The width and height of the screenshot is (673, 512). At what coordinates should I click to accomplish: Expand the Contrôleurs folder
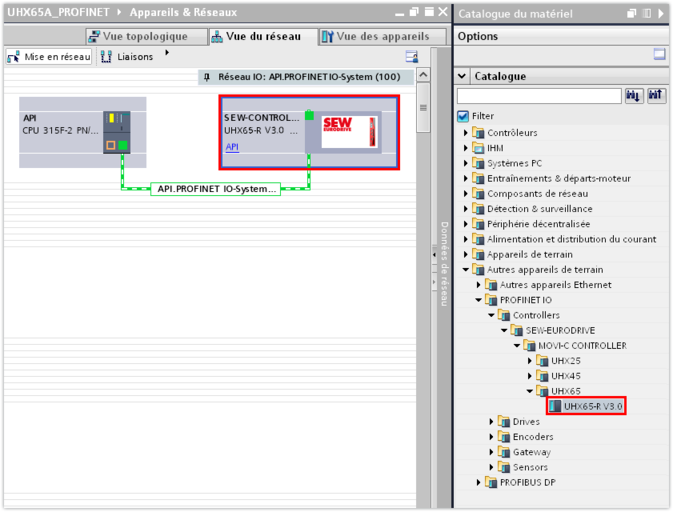[466, 133]
